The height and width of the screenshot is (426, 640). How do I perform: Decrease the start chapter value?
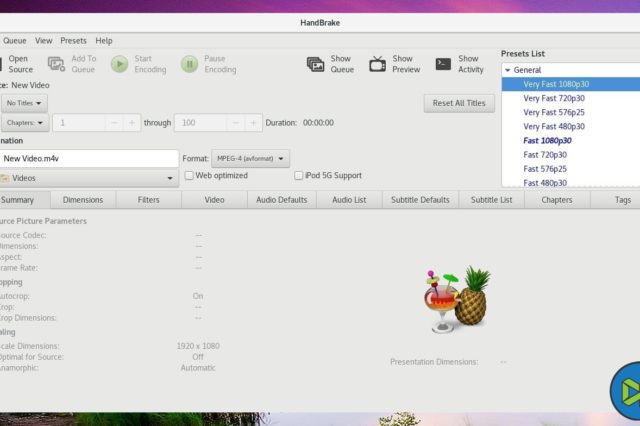coord(114,123)
